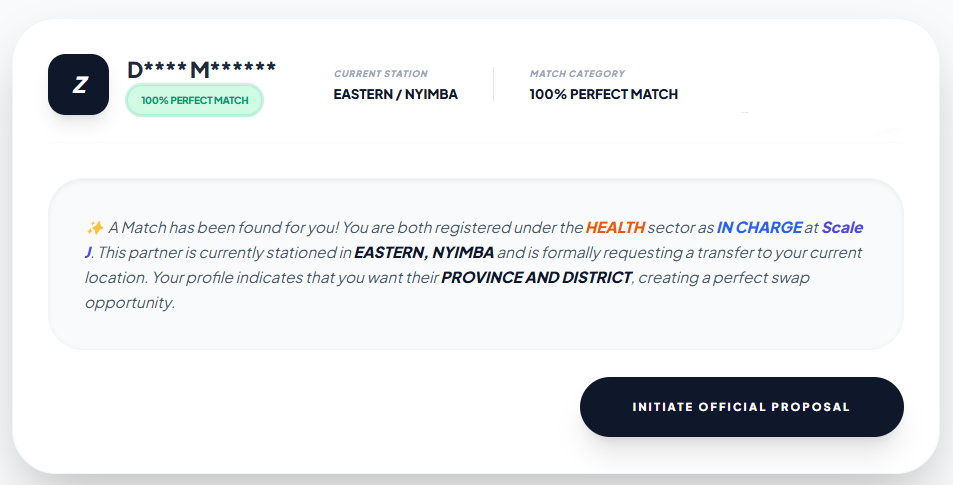
Task: Select the value under Match Category
Action: point(603,95)
